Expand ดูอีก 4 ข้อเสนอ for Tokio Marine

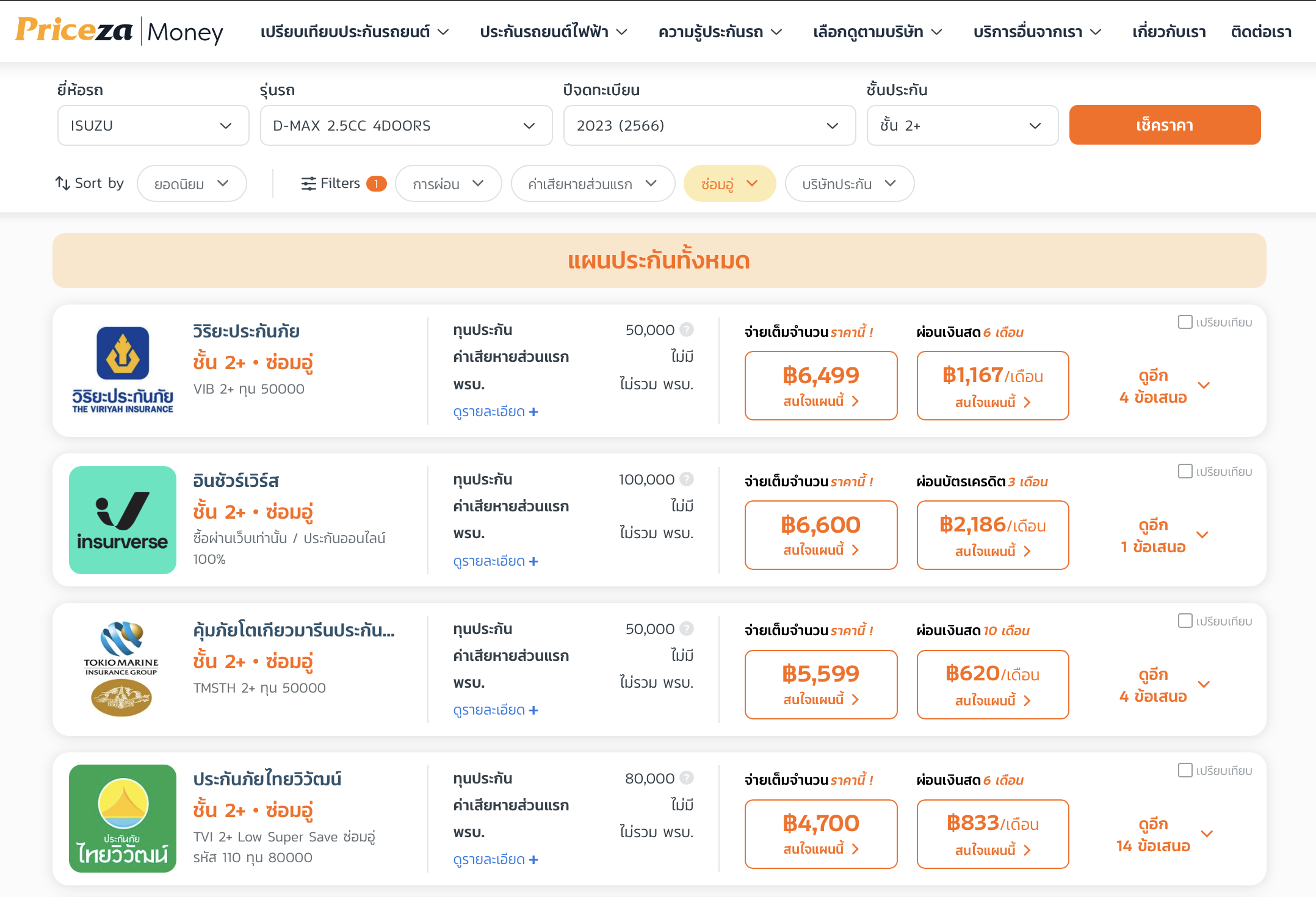coord(1163,685)
